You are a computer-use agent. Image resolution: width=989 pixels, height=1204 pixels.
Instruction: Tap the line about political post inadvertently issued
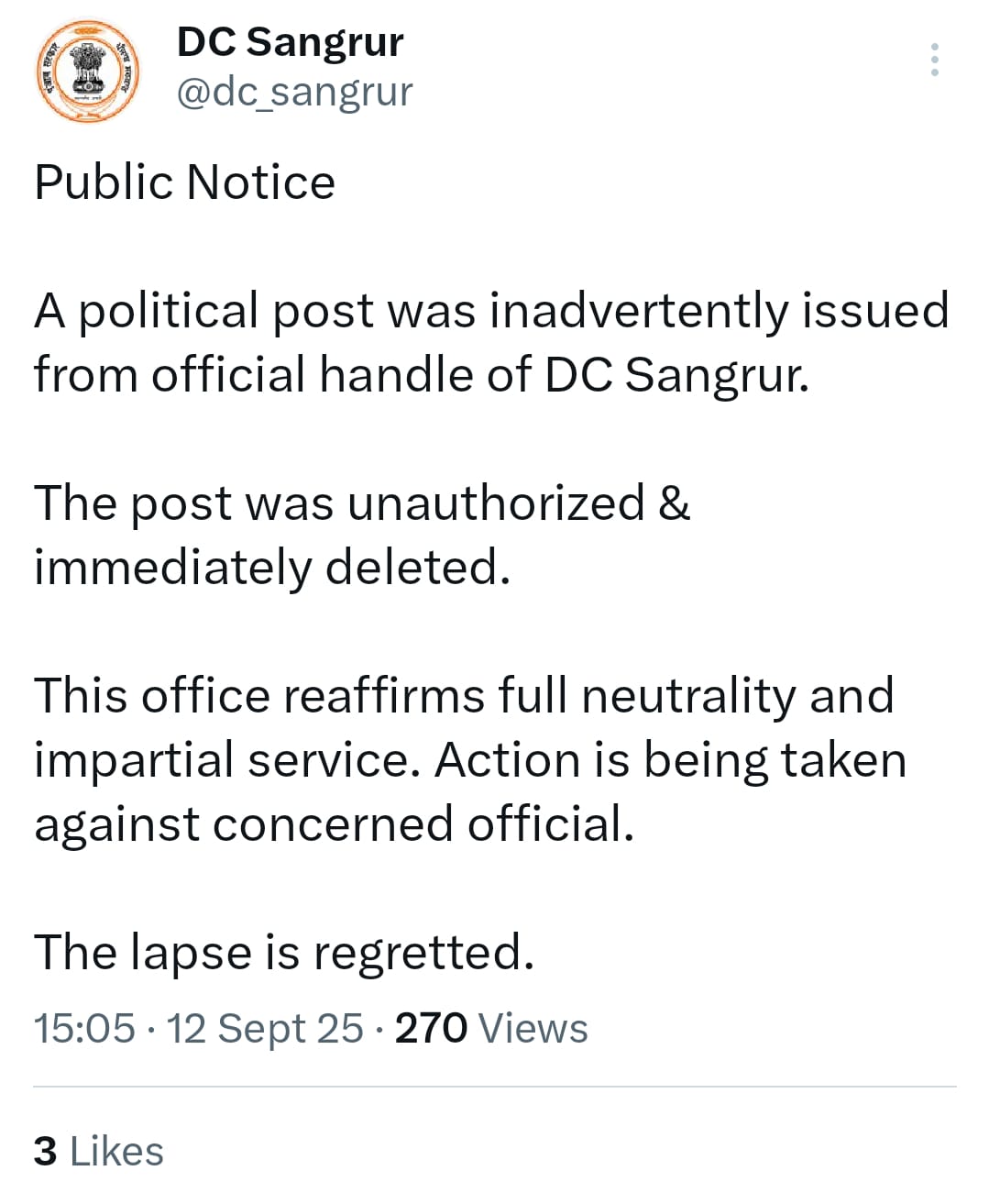(491, 311)
